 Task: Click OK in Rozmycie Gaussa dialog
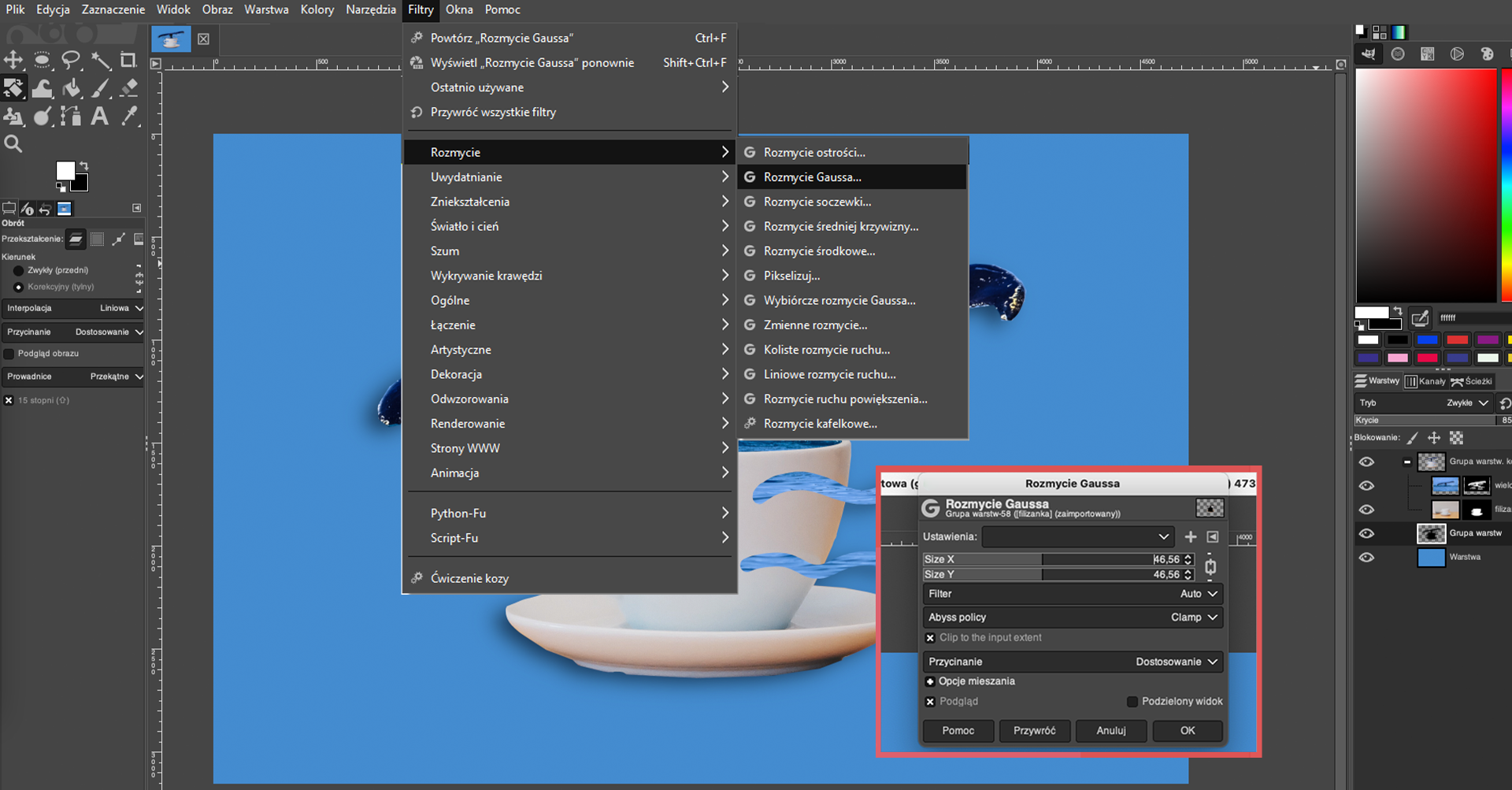point(1188,731)
